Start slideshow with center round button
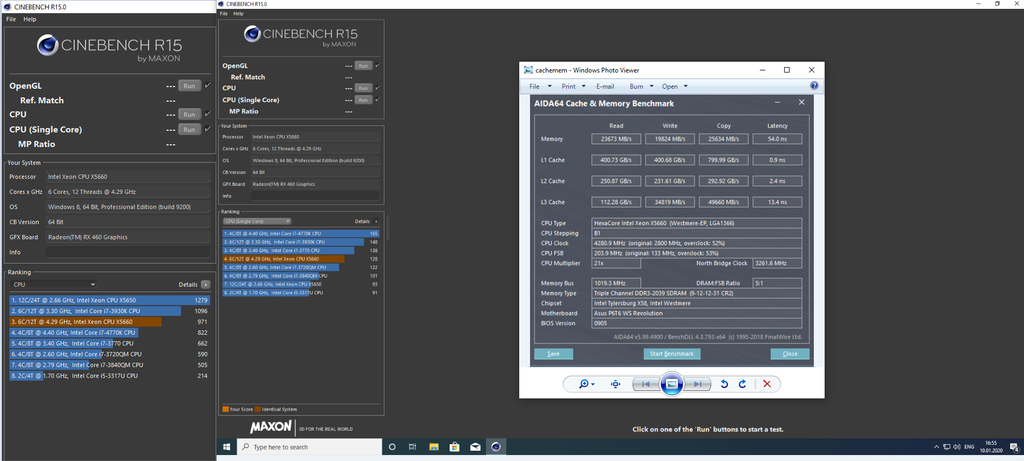Image resolution: width=1024 pixels, height=461 pixels. (671, 384)
